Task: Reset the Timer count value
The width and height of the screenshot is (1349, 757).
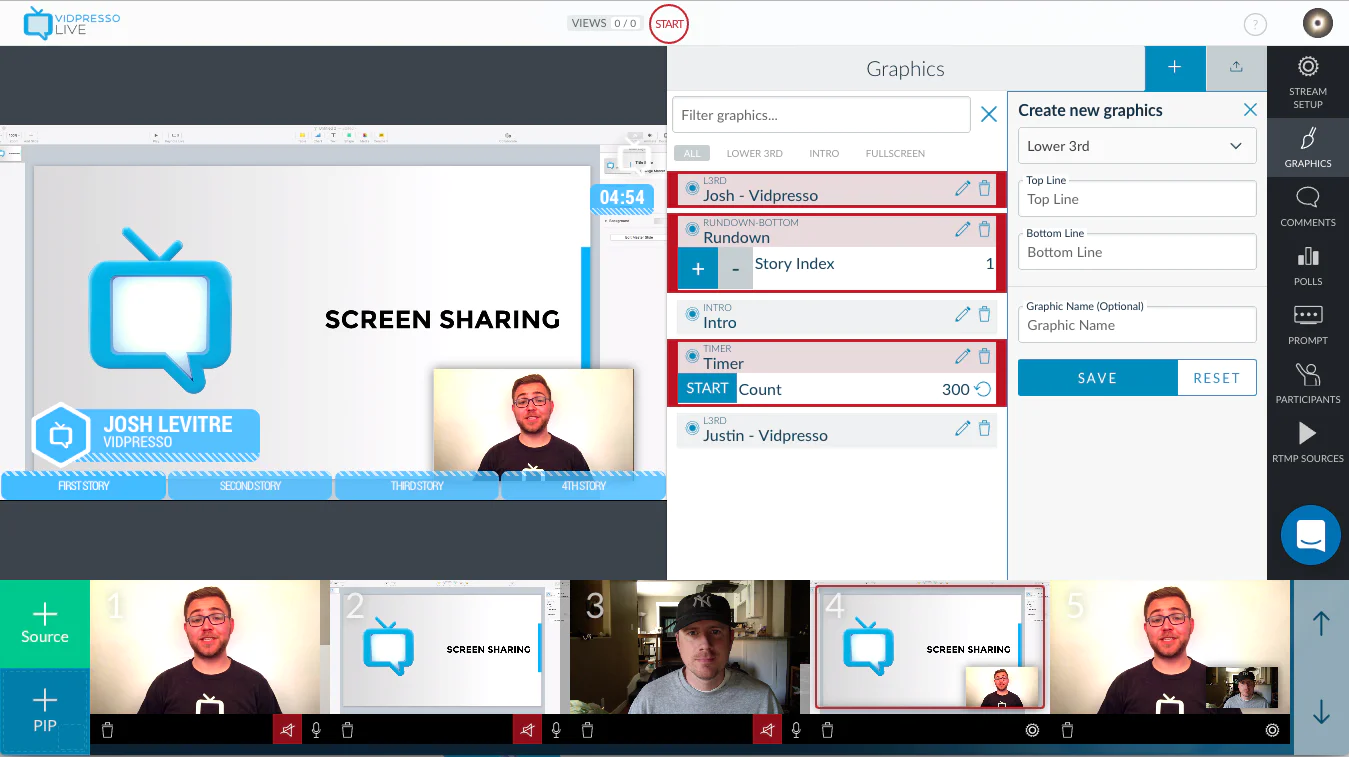Action: coord(982,389)
